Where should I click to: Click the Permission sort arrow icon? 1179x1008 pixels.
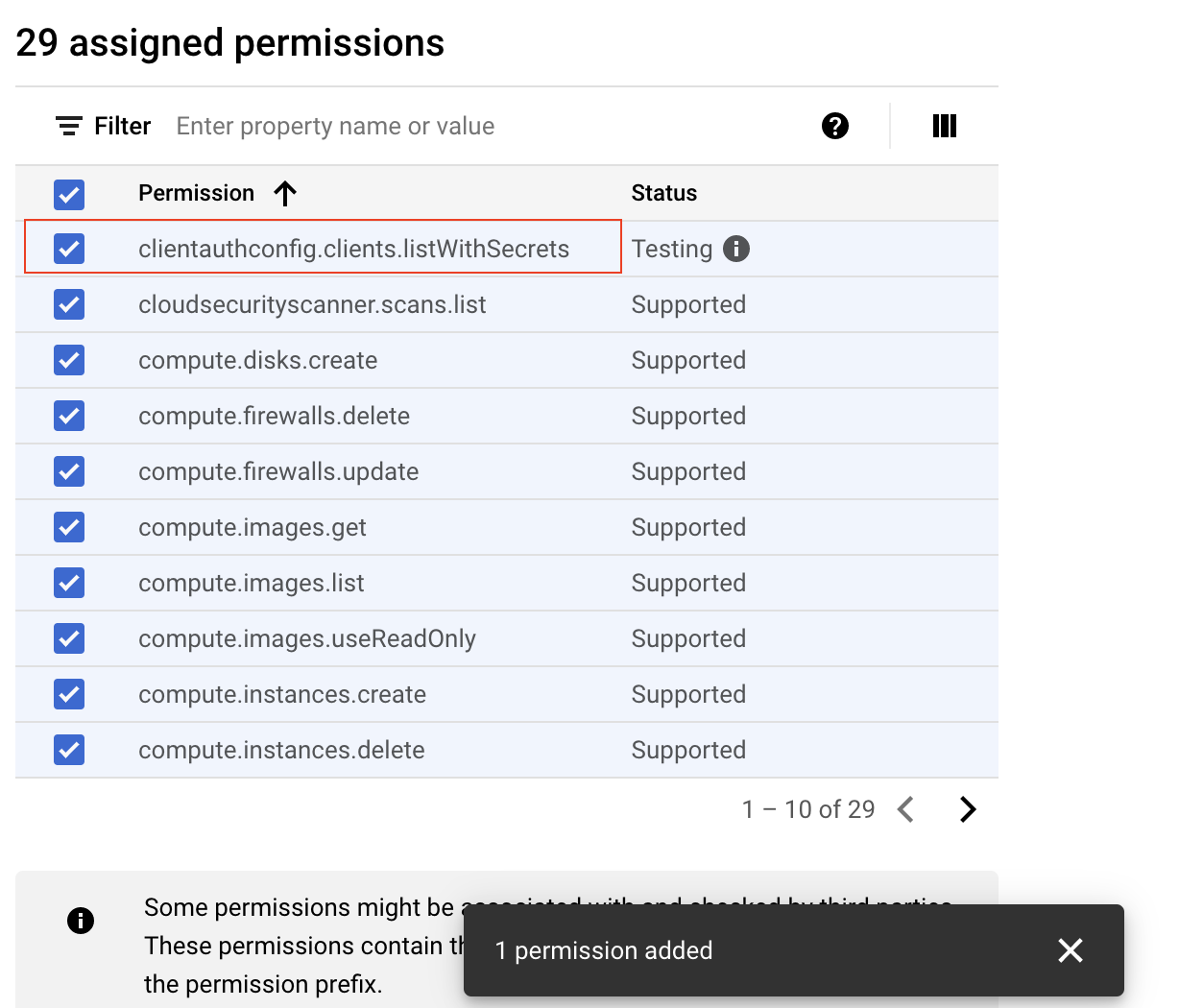point(285,194)
